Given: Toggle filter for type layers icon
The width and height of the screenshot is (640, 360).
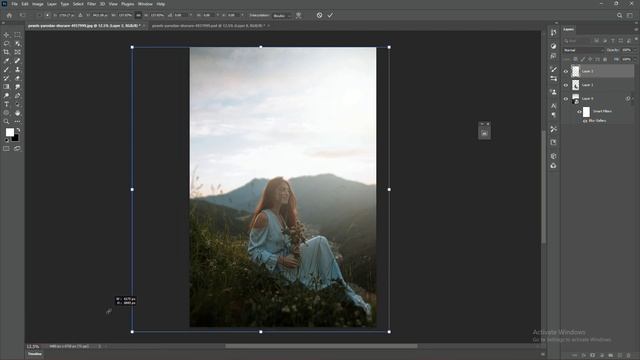Looking at the screenshot, I should click(613, 40).
